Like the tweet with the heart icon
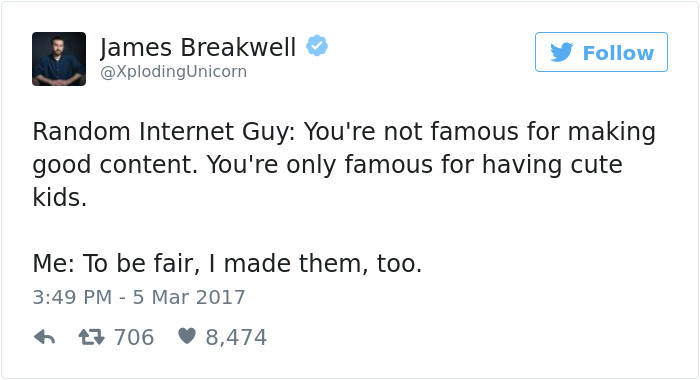This screenshot has height=380, width=700. coord(187,336)
